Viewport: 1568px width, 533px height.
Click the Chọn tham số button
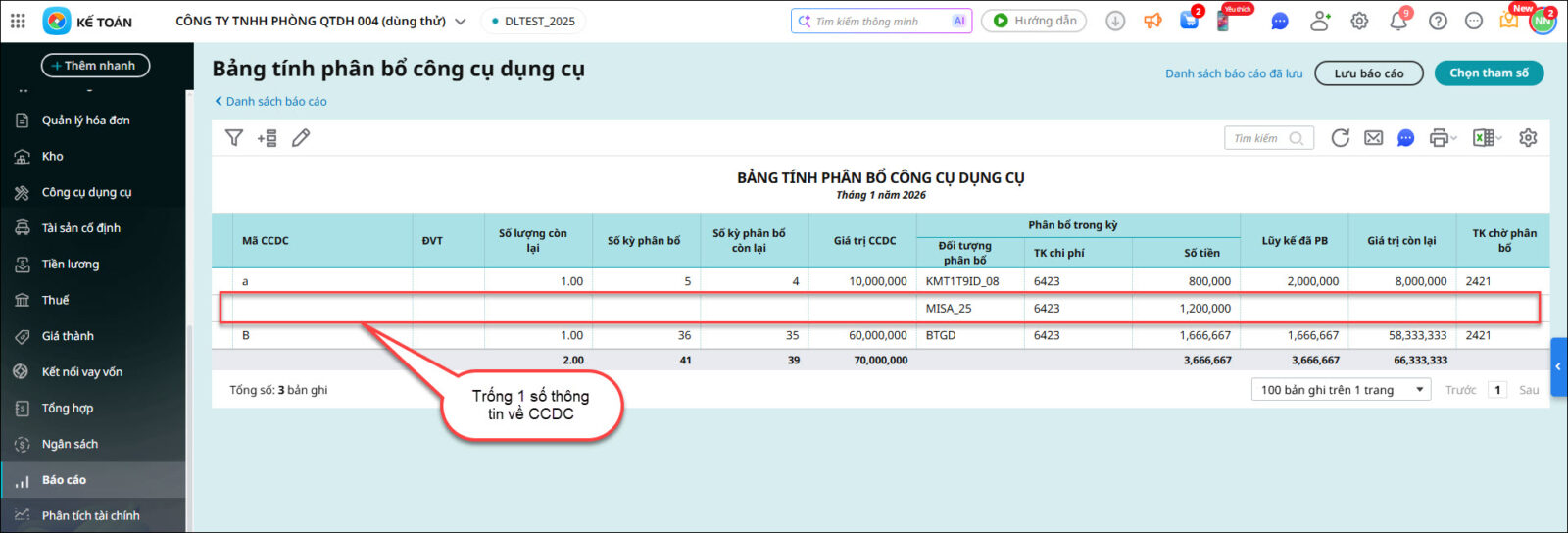1489,73
